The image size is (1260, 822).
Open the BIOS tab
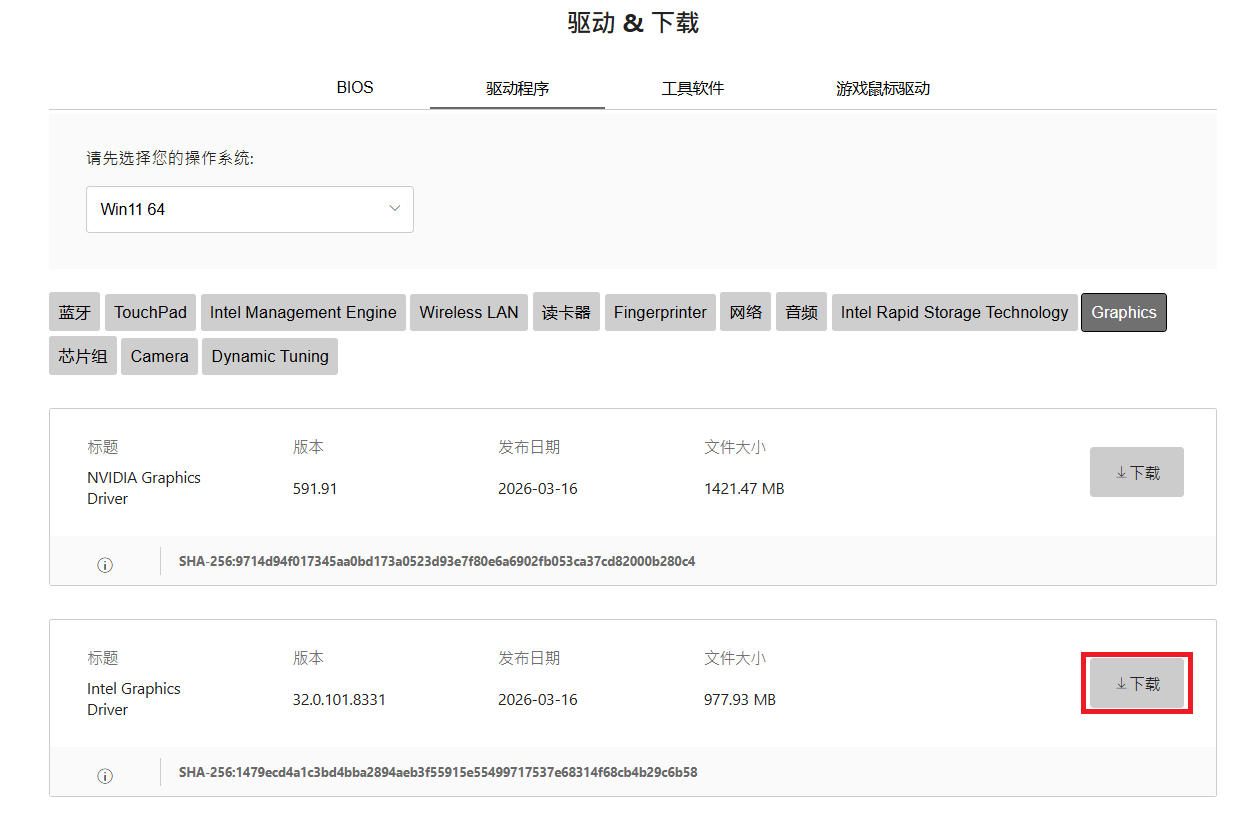[x=355, y=88]
